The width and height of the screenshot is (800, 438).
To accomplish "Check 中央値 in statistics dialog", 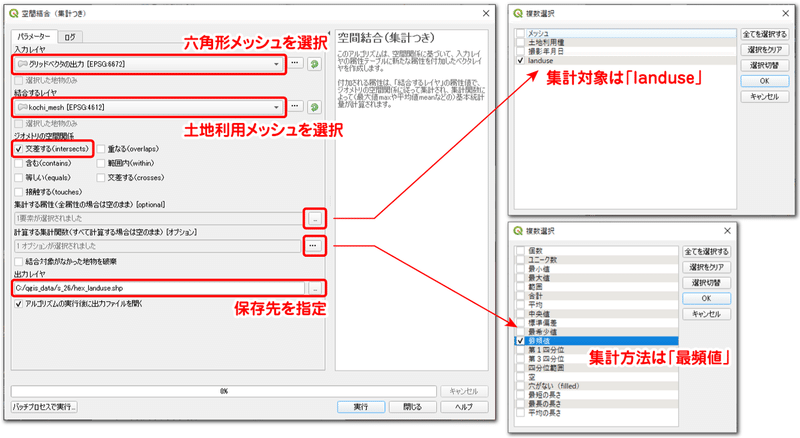I will (x=520, y=314).
